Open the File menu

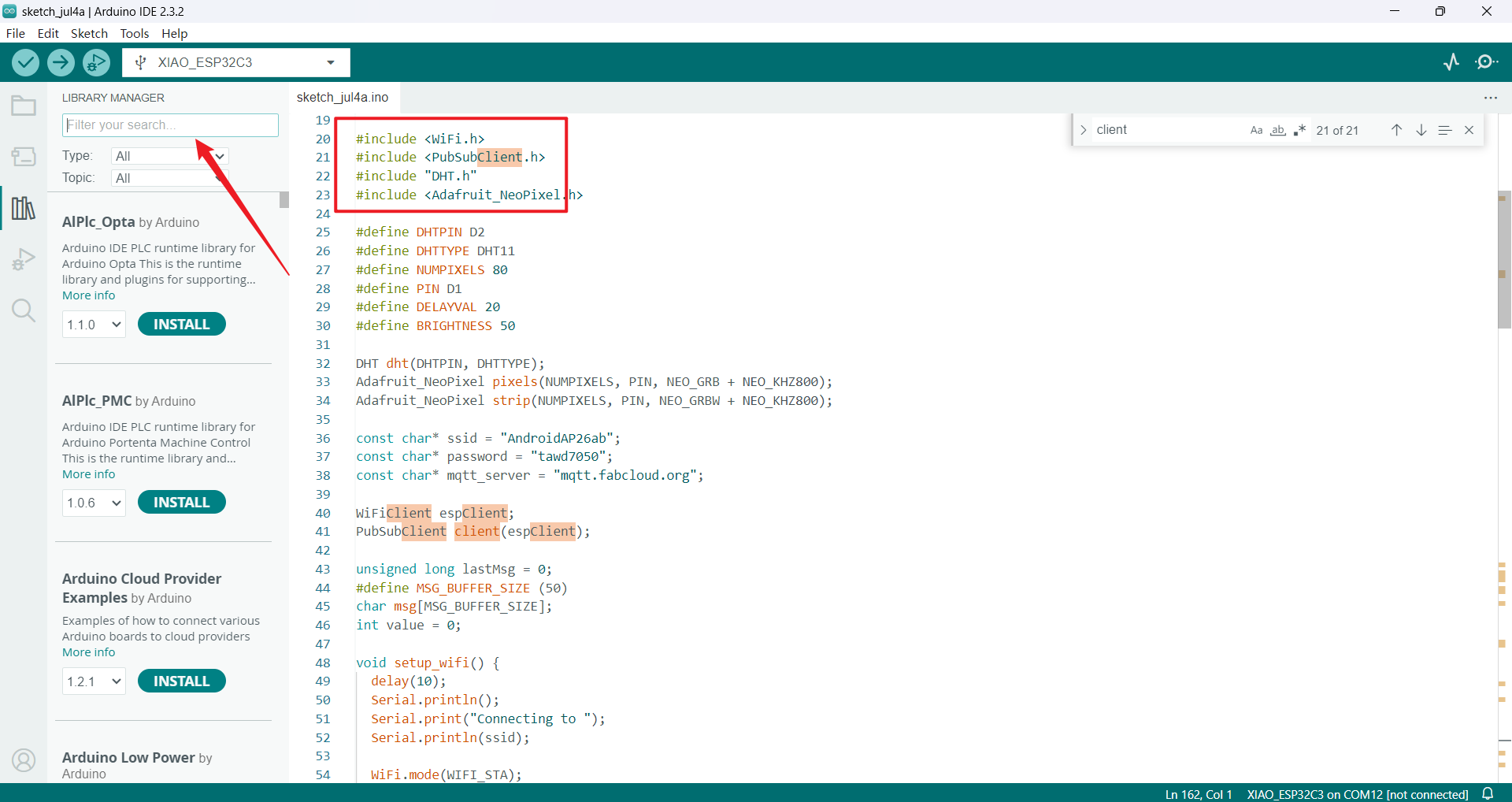16,33
